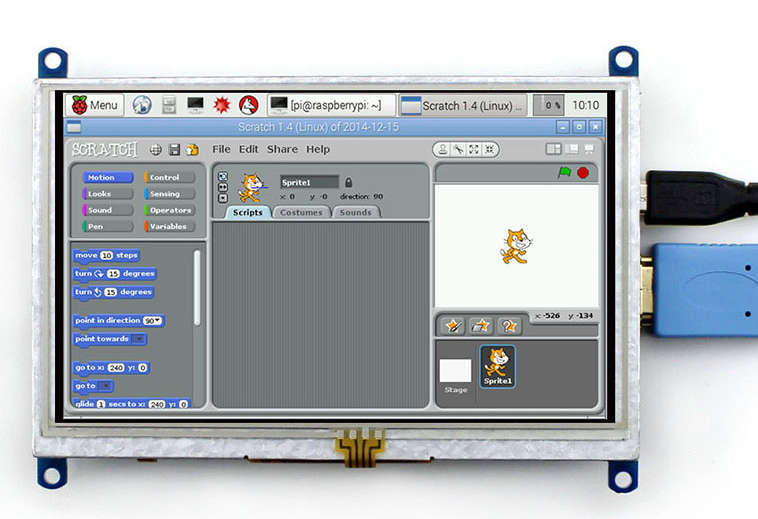Screen dimensions: 758x519
Task: Click the share project icon beside save
Action: [x=192, y=150]
